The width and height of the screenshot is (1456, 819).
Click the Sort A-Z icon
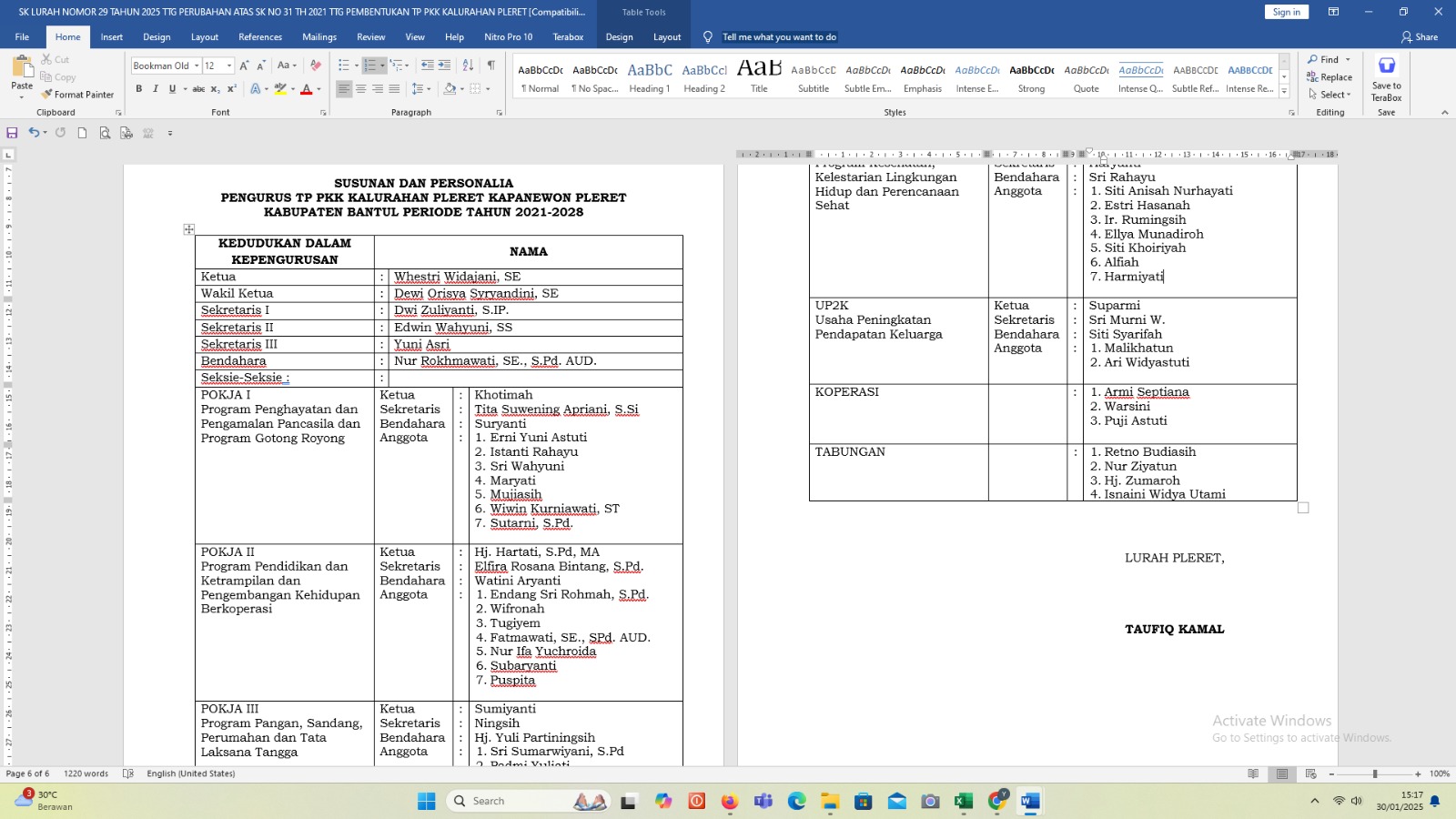point(468,66)
